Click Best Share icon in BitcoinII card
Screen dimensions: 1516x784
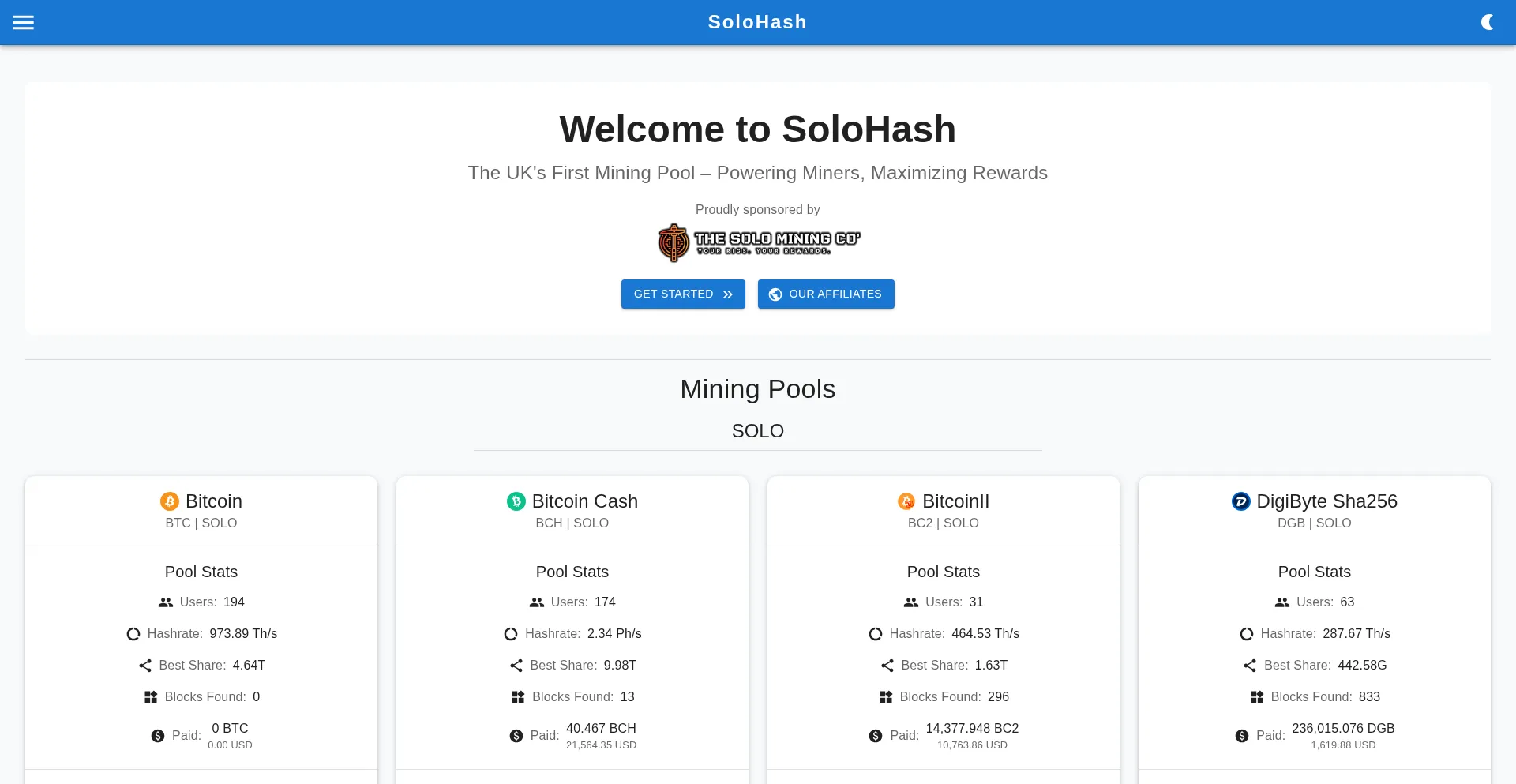click(887, 666)
